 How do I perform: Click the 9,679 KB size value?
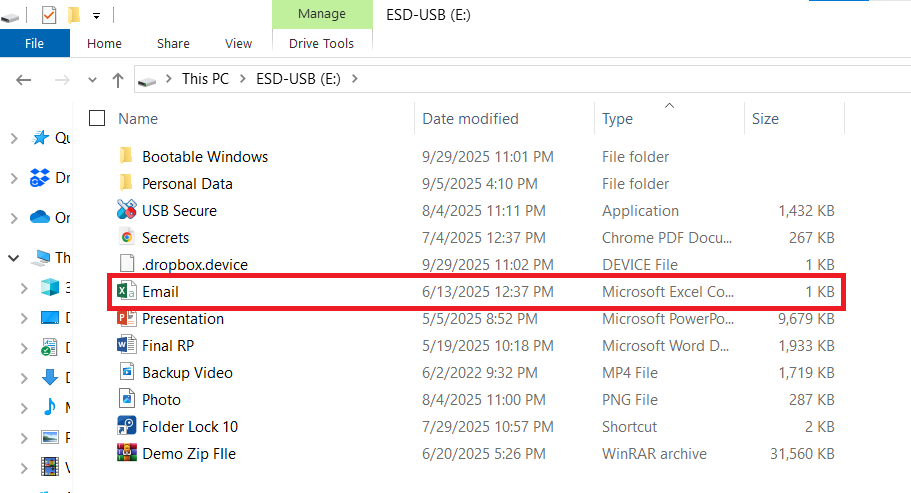click(806, 319)
